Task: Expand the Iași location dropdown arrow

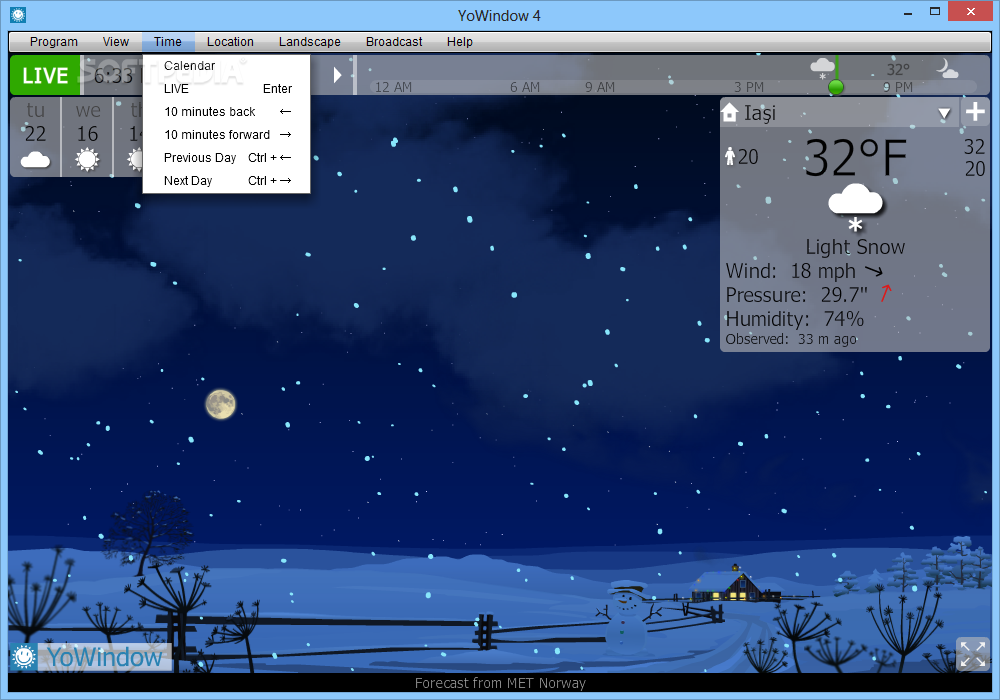Action: click(945, 113)
